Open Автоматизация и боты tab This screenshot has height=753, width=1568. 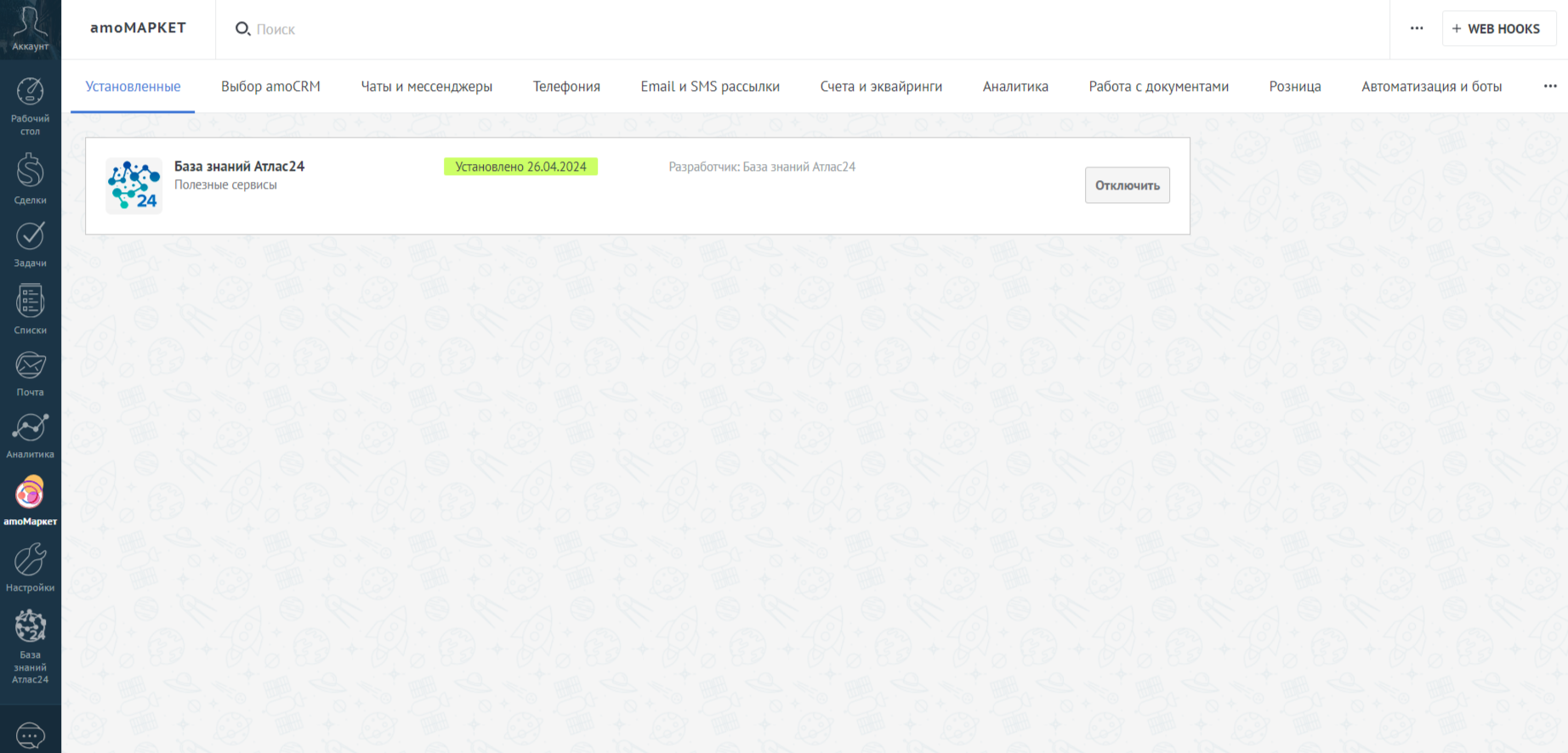click(1432, 86)
